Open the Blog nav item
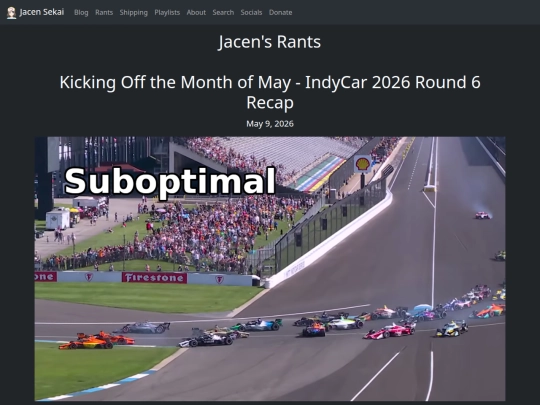This screenshot has width=540, height=405. point(81,12)
